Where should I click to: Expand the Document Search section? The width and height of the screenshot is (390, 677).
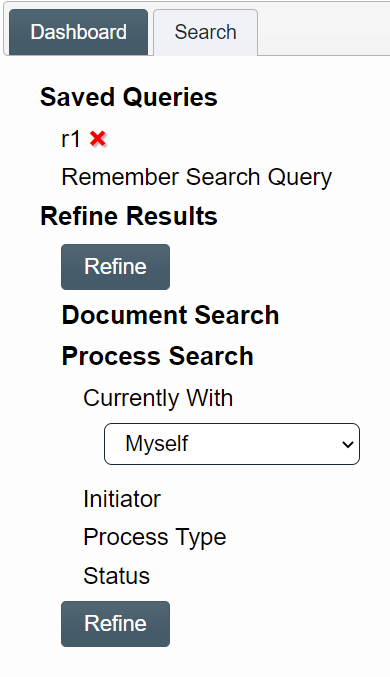click(x=171, y=315)
